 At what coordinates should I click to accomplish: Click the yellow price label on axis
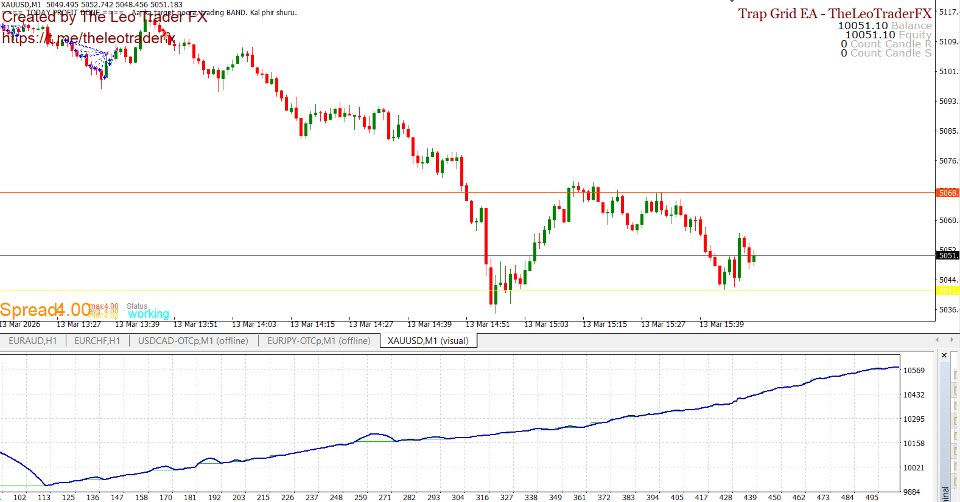(x=948, y=291)
